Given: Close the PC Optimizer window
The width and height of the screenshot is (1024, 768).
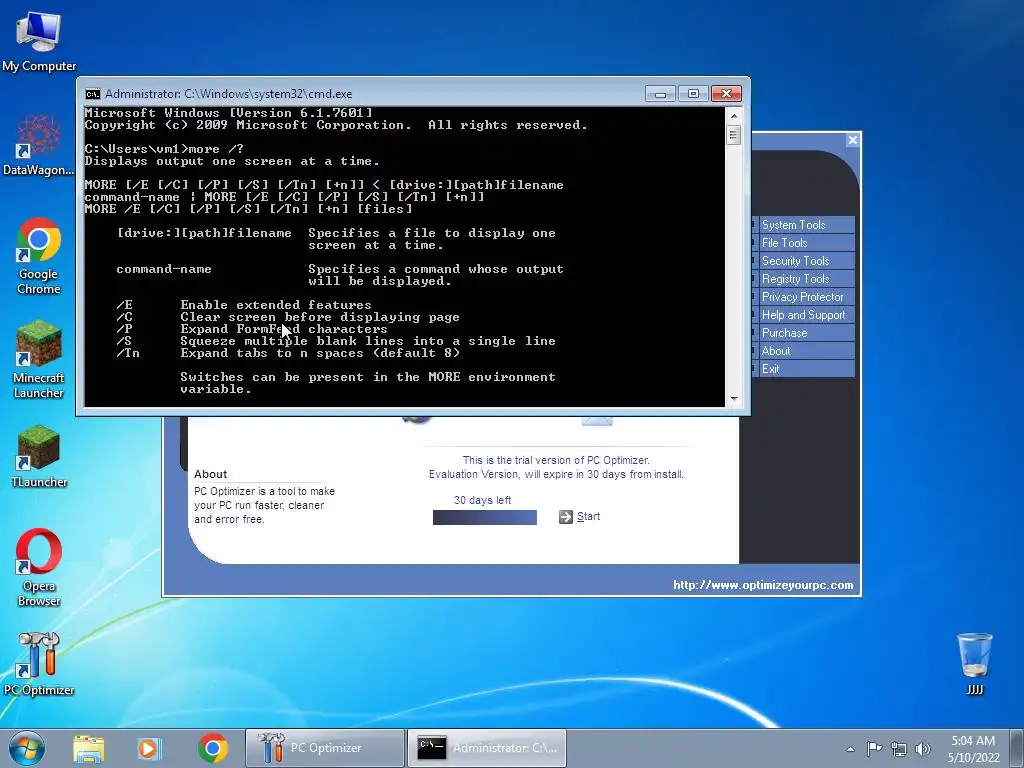Looking at the screenshot, I should click(852, 140).
